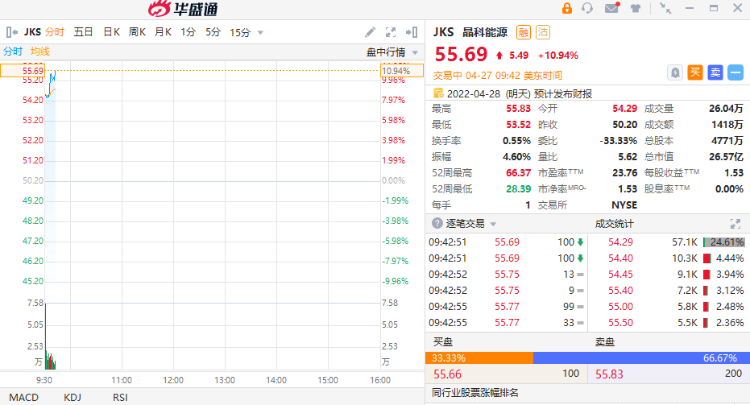Viewport: 750px width, 405px height.
Task: Toggle the 分时 line indicator label
Action: point(13,51)
